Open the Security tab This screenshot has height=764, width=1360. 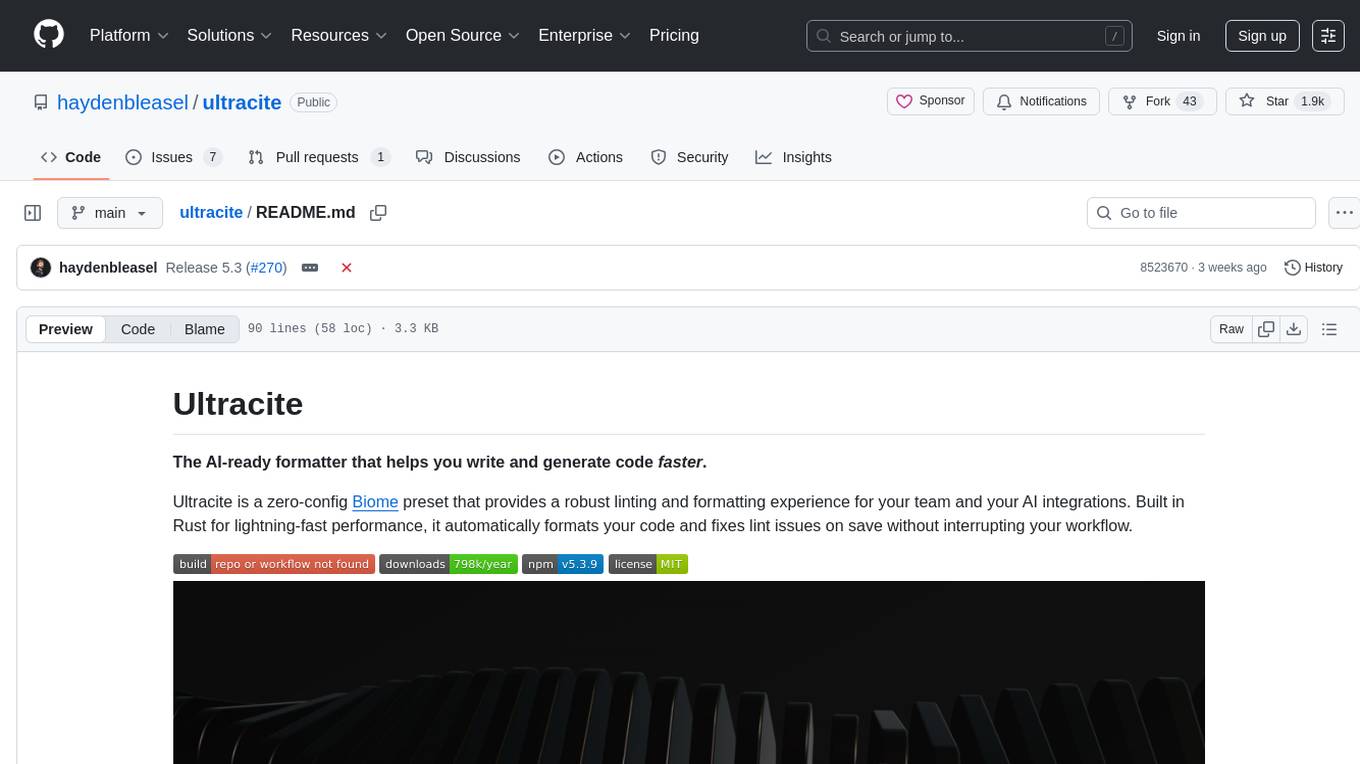[x=690, y=157]
